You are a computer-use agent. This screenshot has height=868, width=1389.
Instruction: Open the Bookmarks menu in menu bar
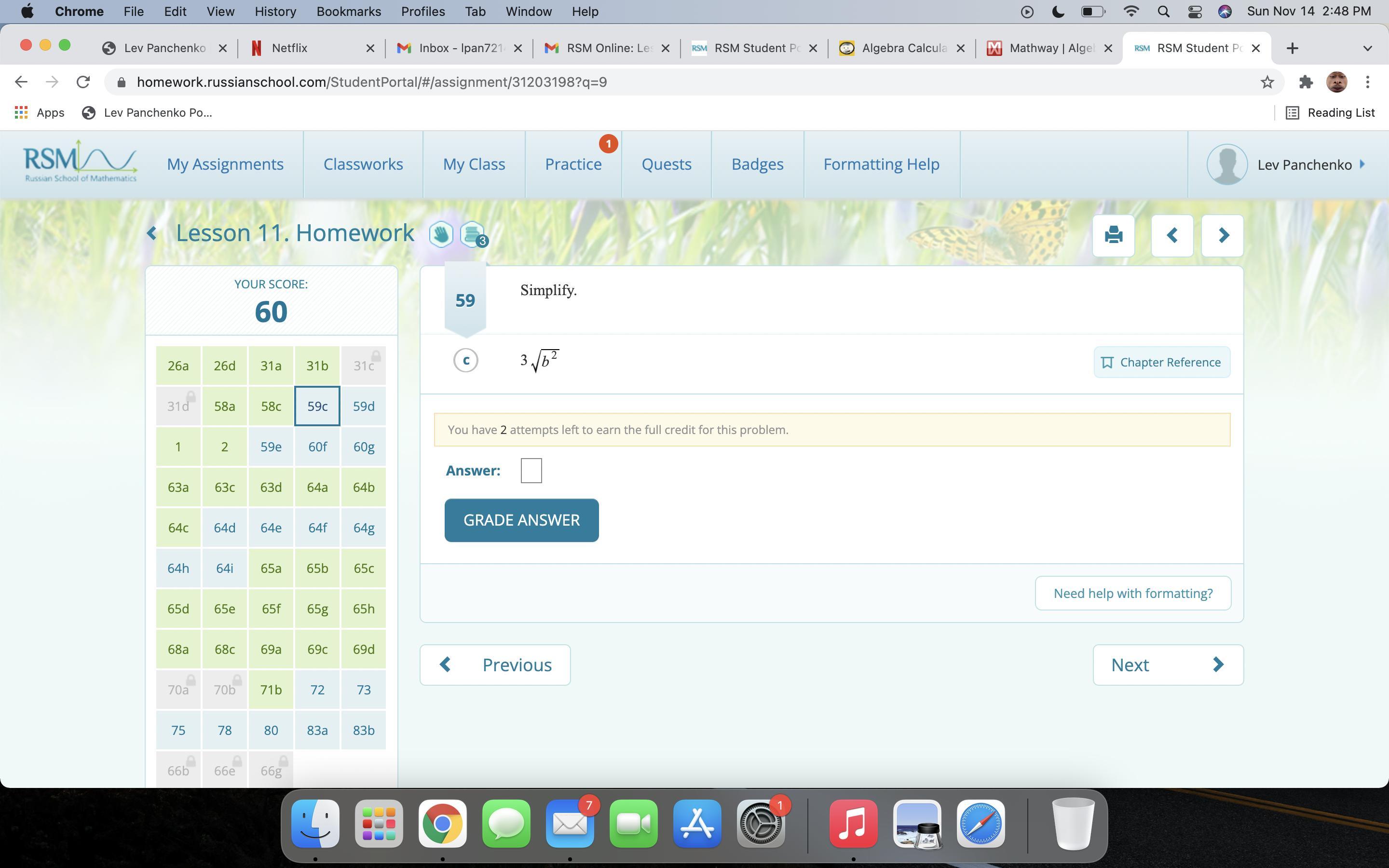[x=348, y=12]
